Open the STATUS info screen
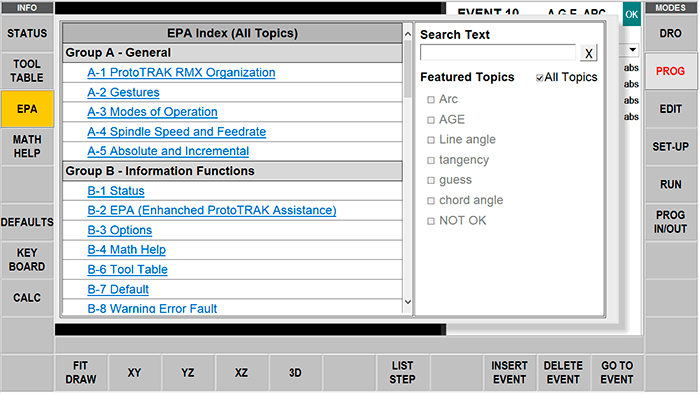 (x=27, y=33)
